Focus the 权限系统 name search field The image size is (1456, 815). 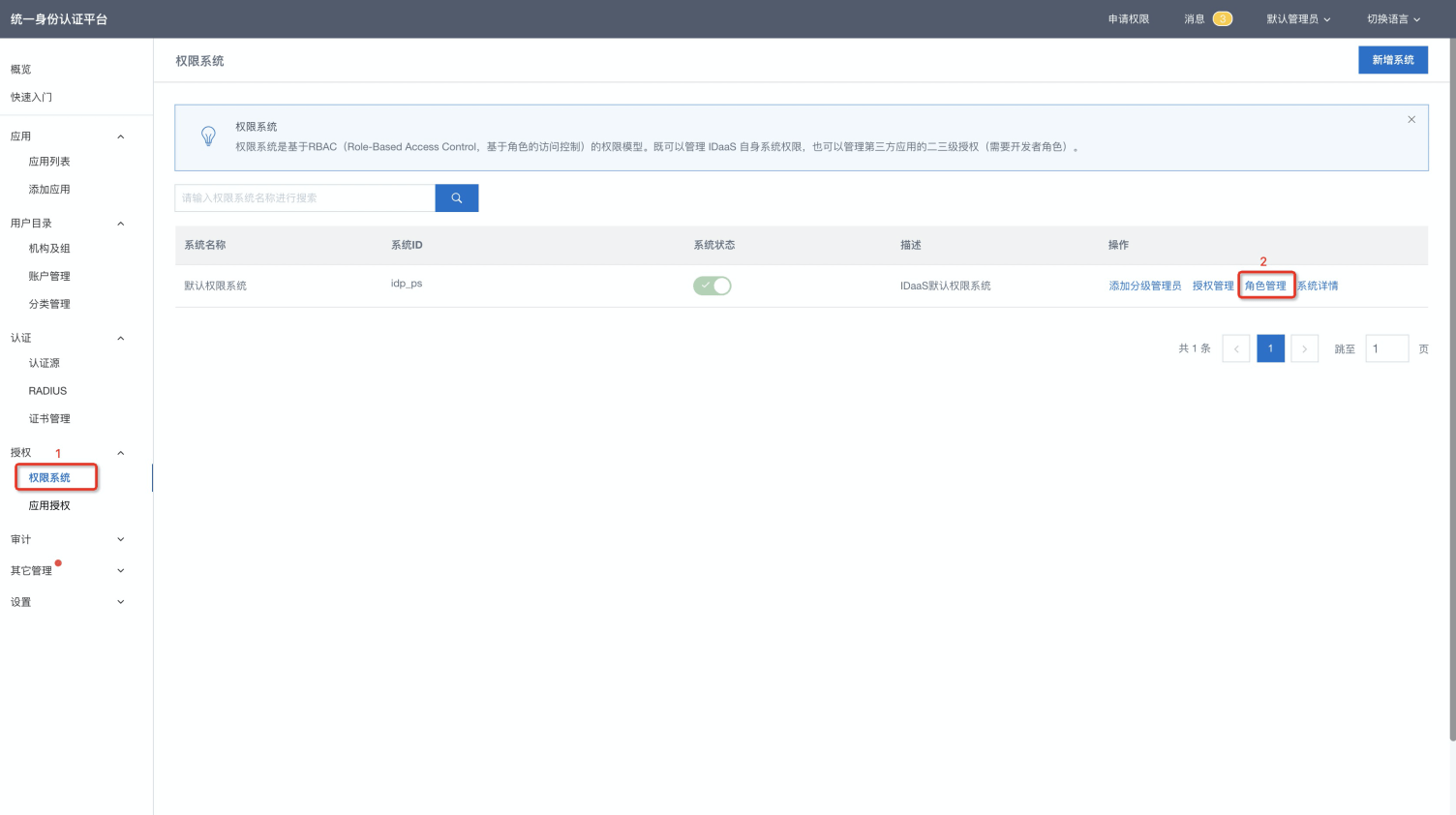[305, 197]
